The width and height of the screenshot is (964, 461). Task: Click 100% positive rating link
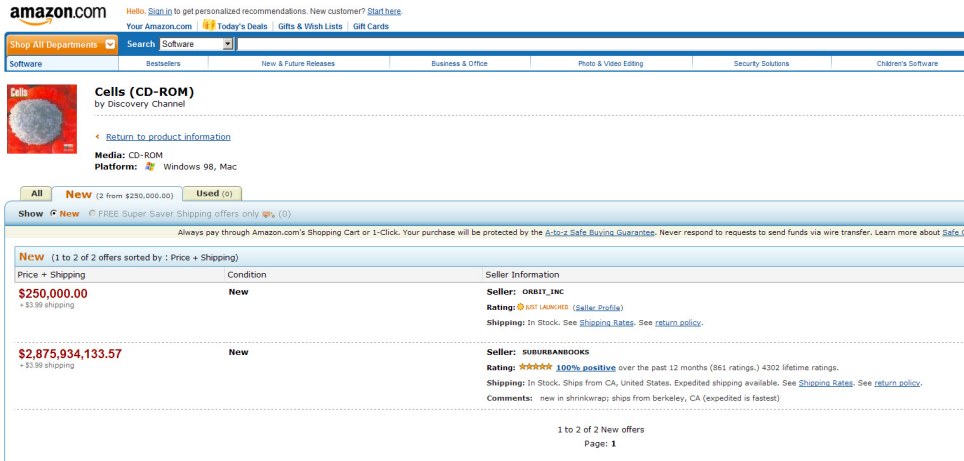click(585, 368)
